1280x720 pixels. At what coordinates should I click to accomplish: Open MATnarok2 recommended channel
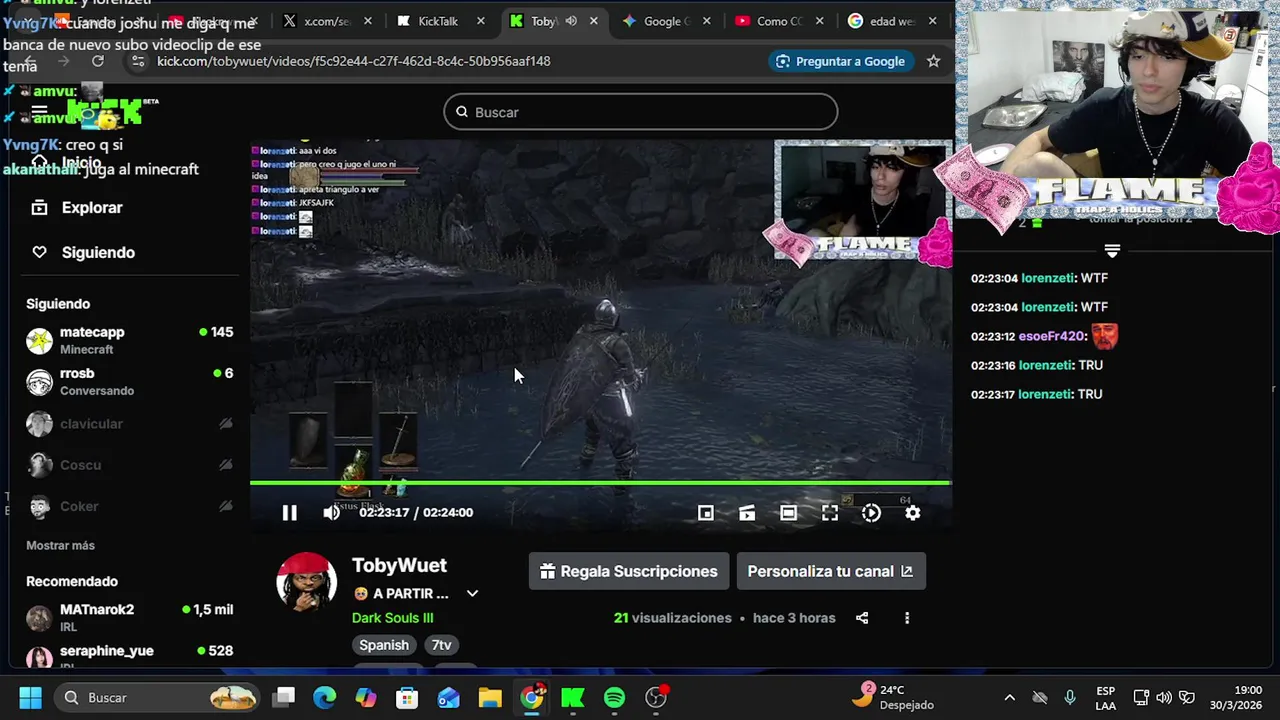point(130,617)
